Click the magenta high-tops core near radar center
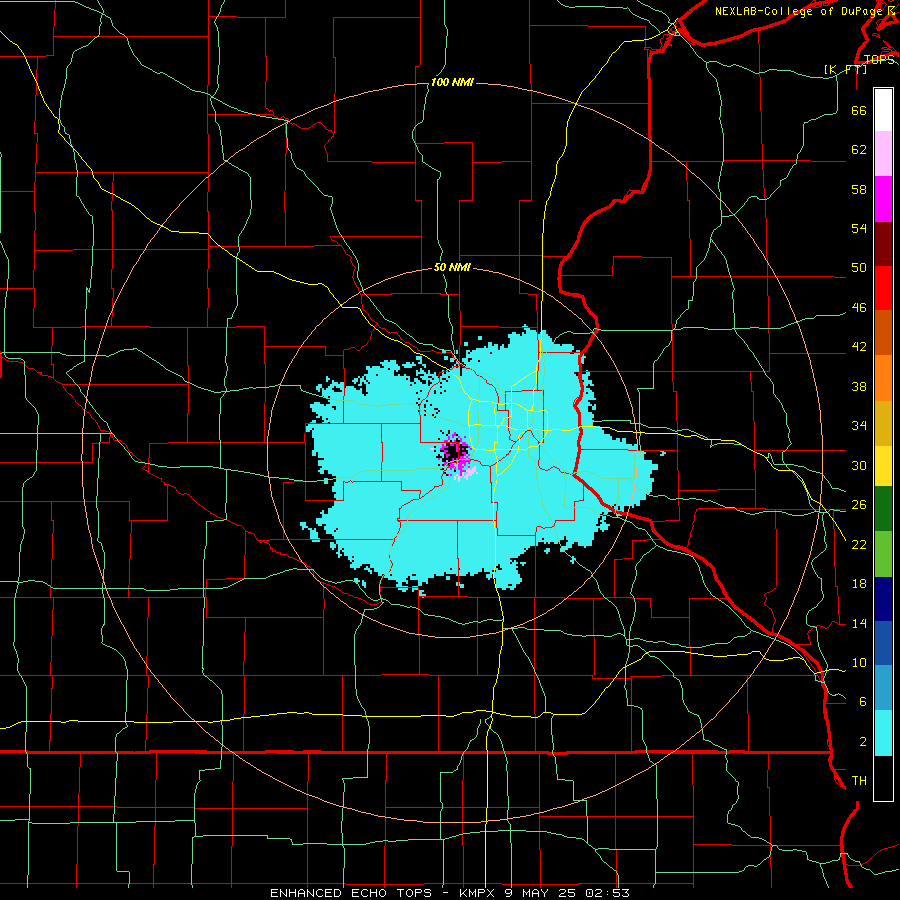This screenshot has height=900, width=900. pyautogui.click(x=457, y=457)
